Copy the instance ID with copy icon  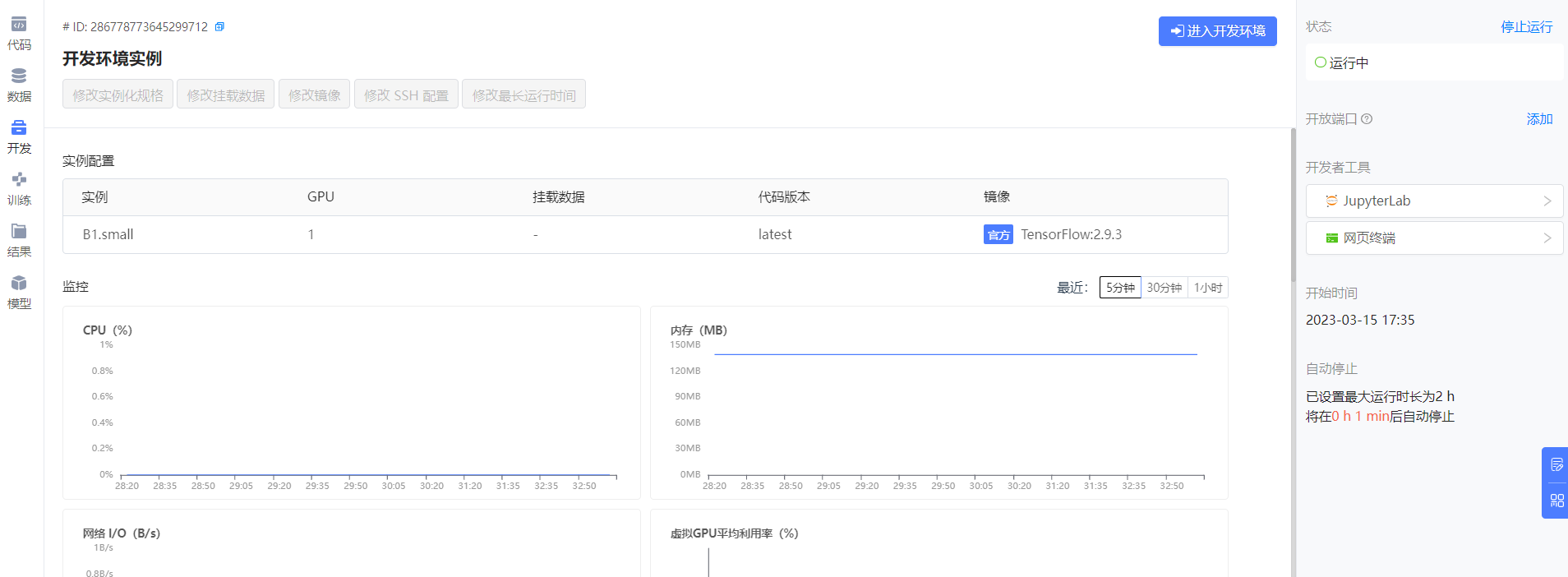[x=219, y=27]
